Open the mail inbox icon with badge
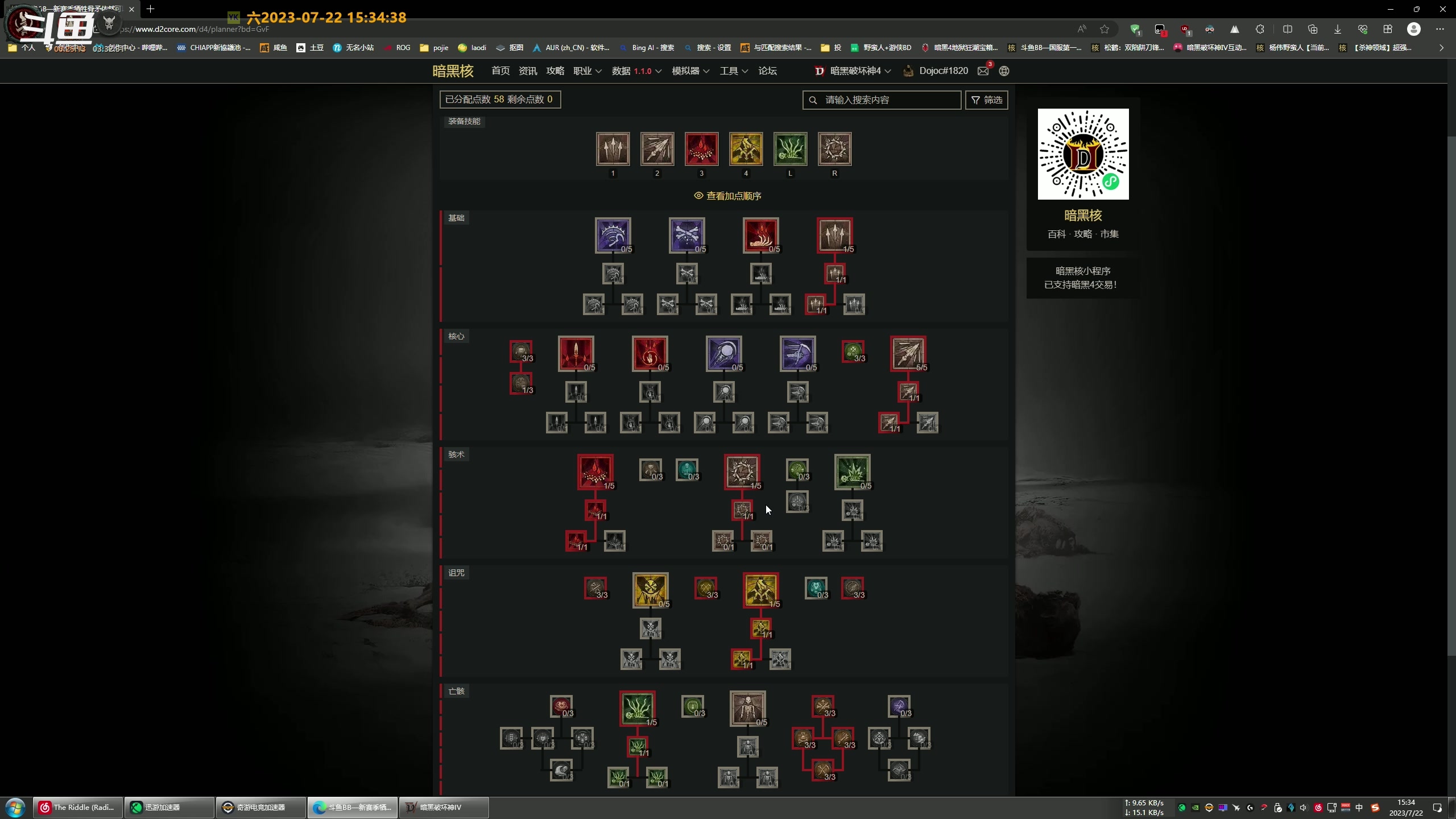The height and width of the screenshot is (819, 1456). pyautogui.click(x=983, y=71)
